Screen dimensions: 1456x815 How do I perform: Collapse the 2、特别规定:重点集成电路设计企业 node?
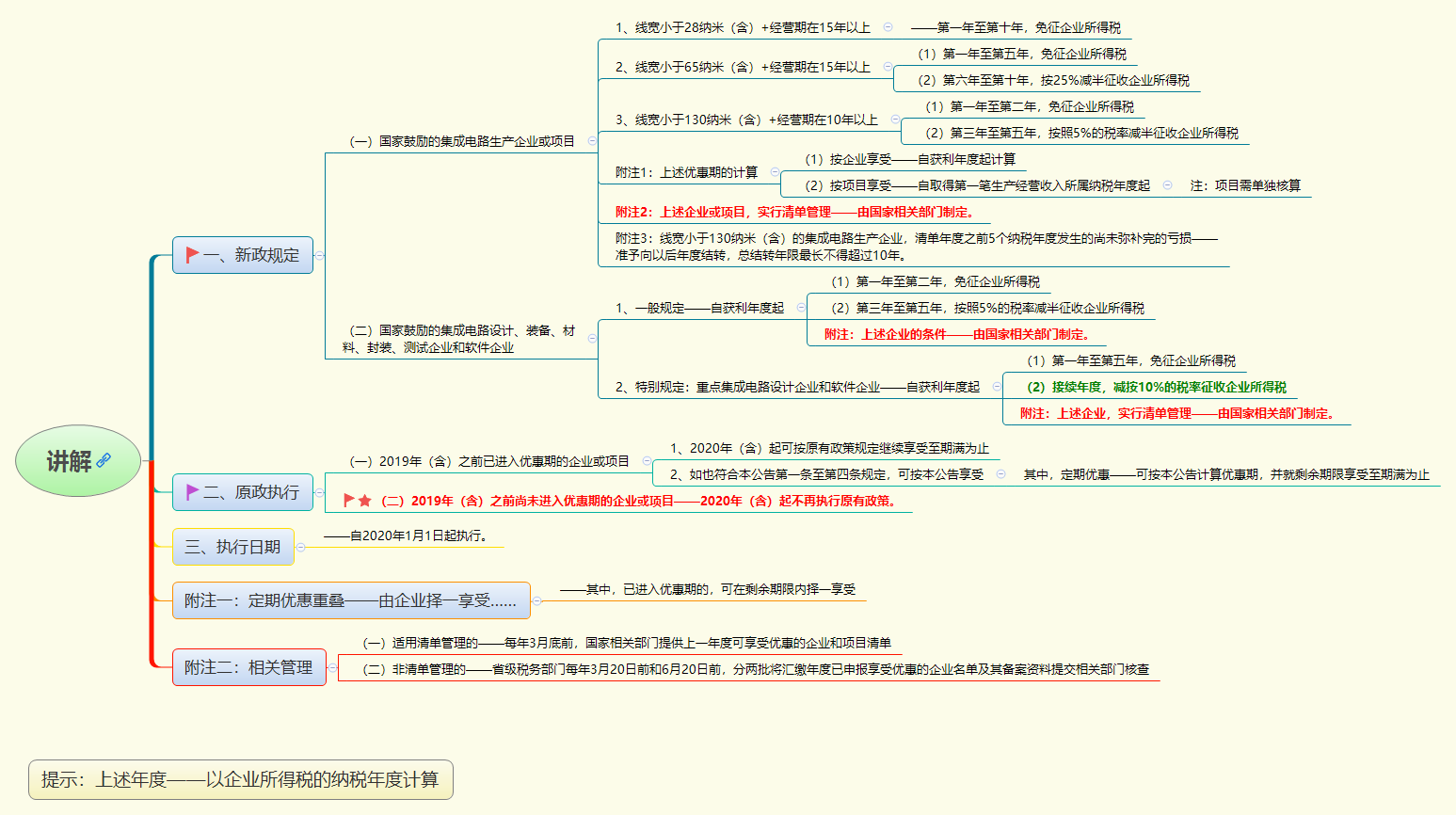pyautogui.click(x=997, y=387)
